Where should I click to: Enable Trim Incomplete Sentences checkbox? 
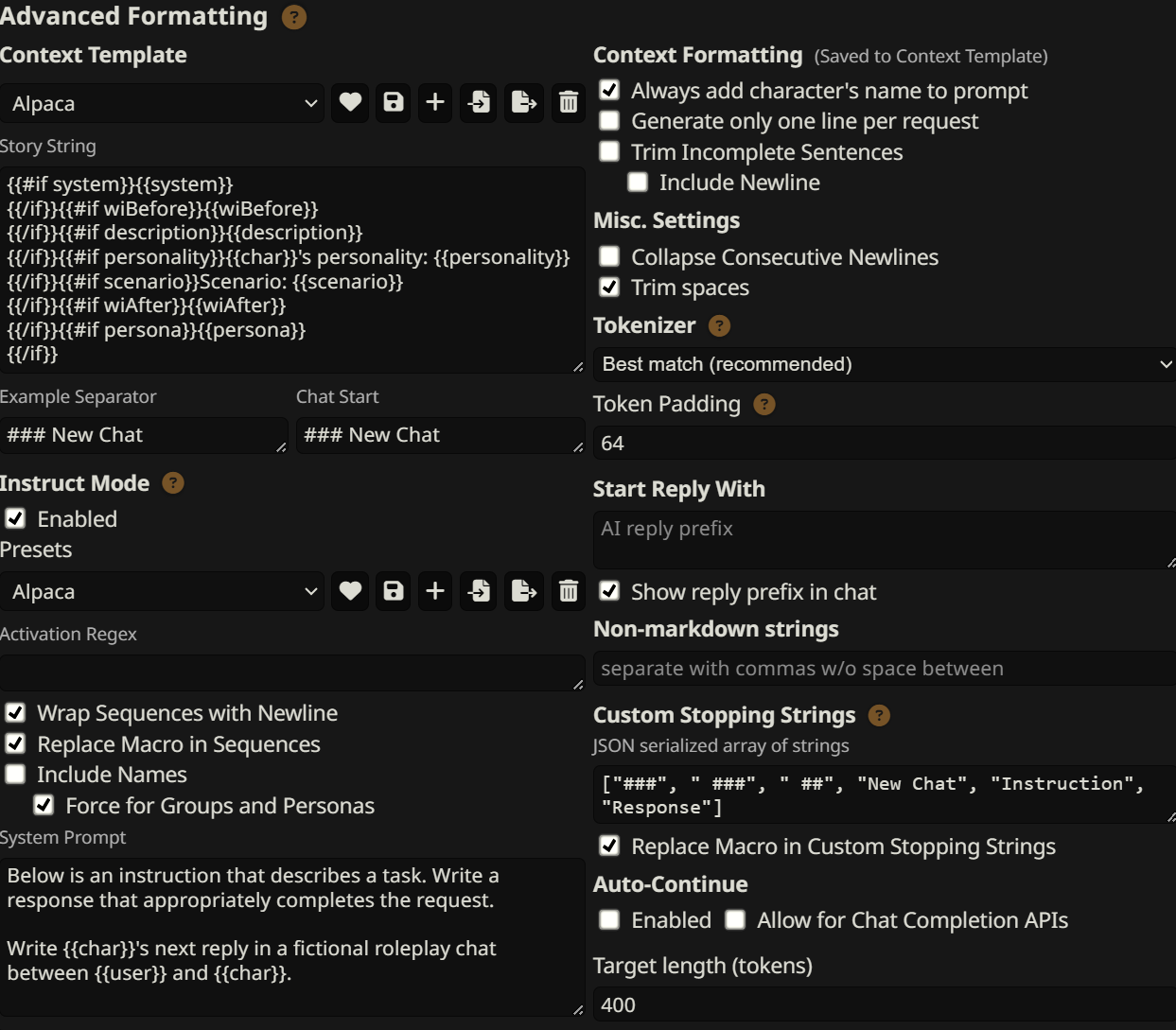610,151
